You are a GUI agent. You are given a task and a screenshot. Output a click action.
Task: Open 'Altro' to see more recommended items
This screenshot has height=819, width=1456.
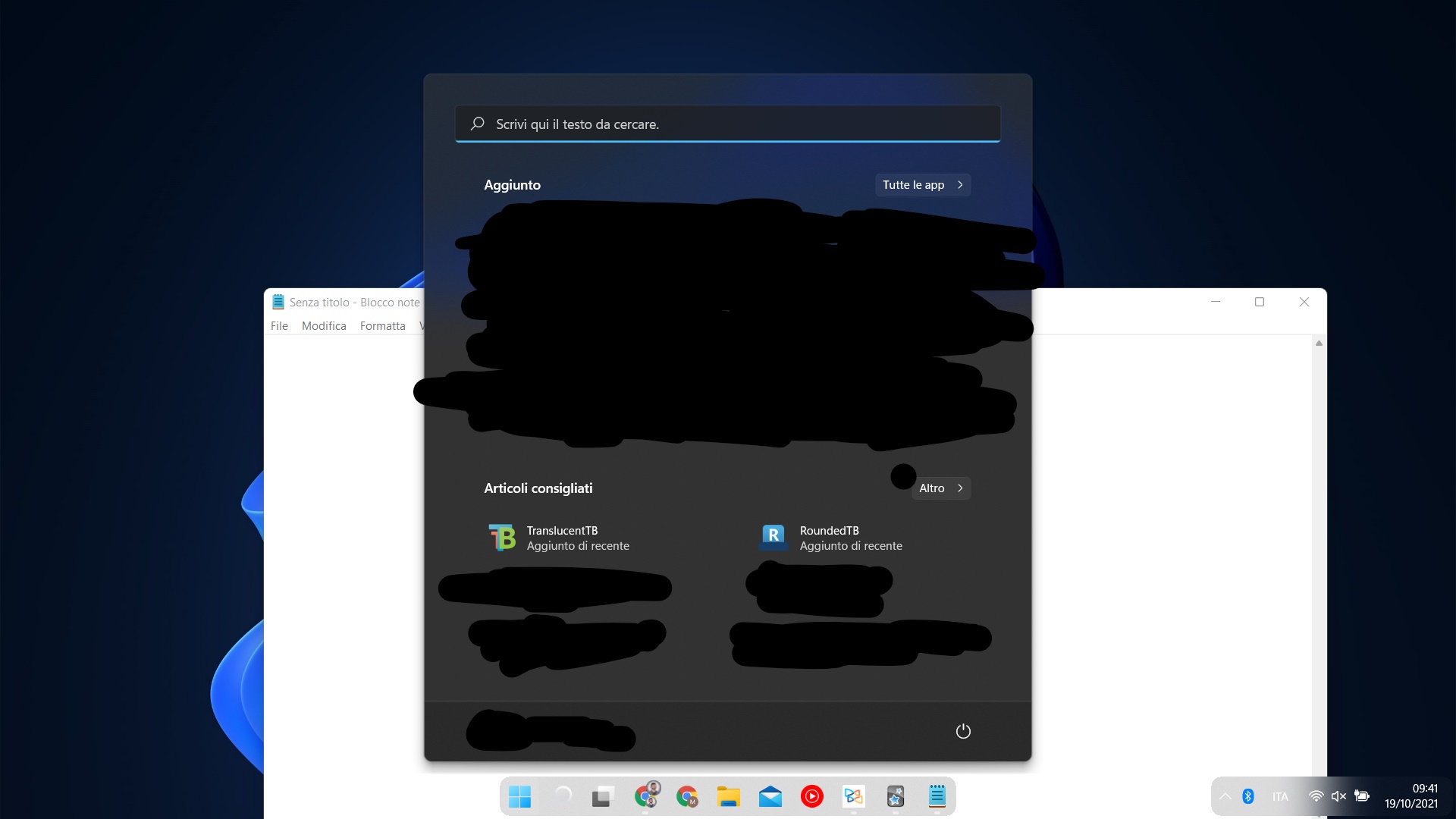(940, 488)
